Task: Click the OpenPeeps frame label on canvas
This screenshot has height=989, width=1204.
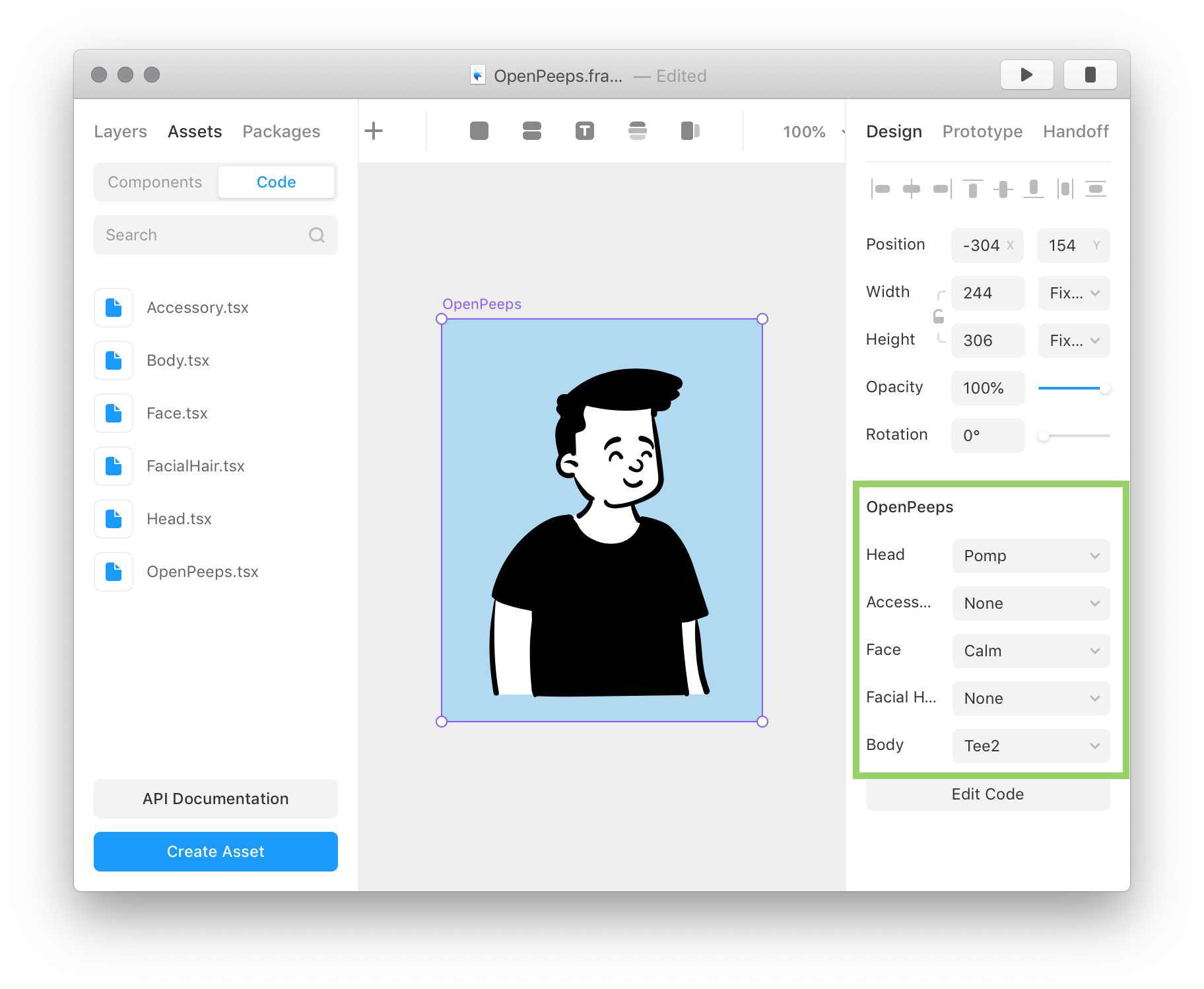Action: [x=482, y=304]
